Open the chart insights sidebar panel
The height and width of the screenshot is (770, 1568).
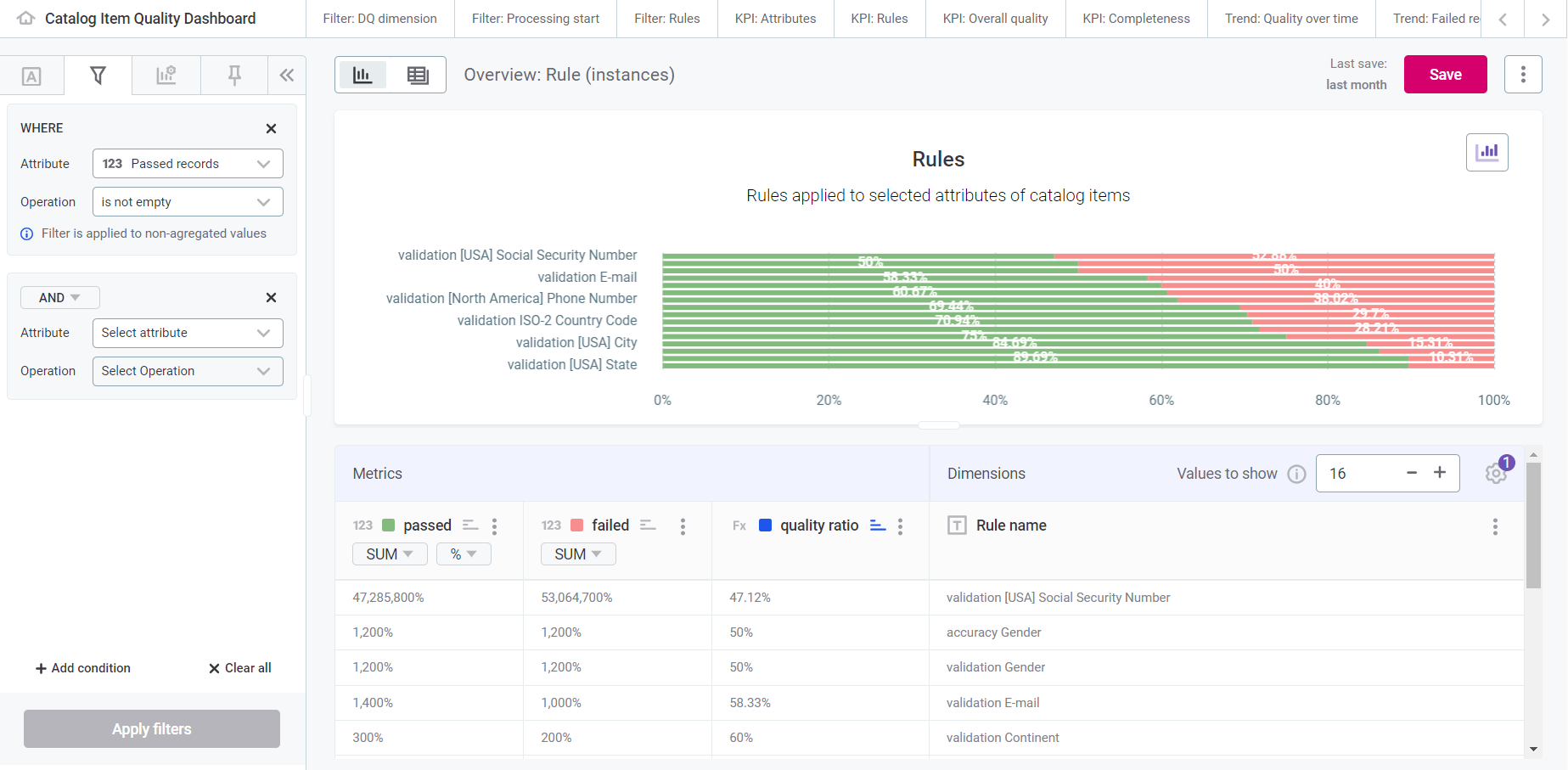tap(166, 75)
